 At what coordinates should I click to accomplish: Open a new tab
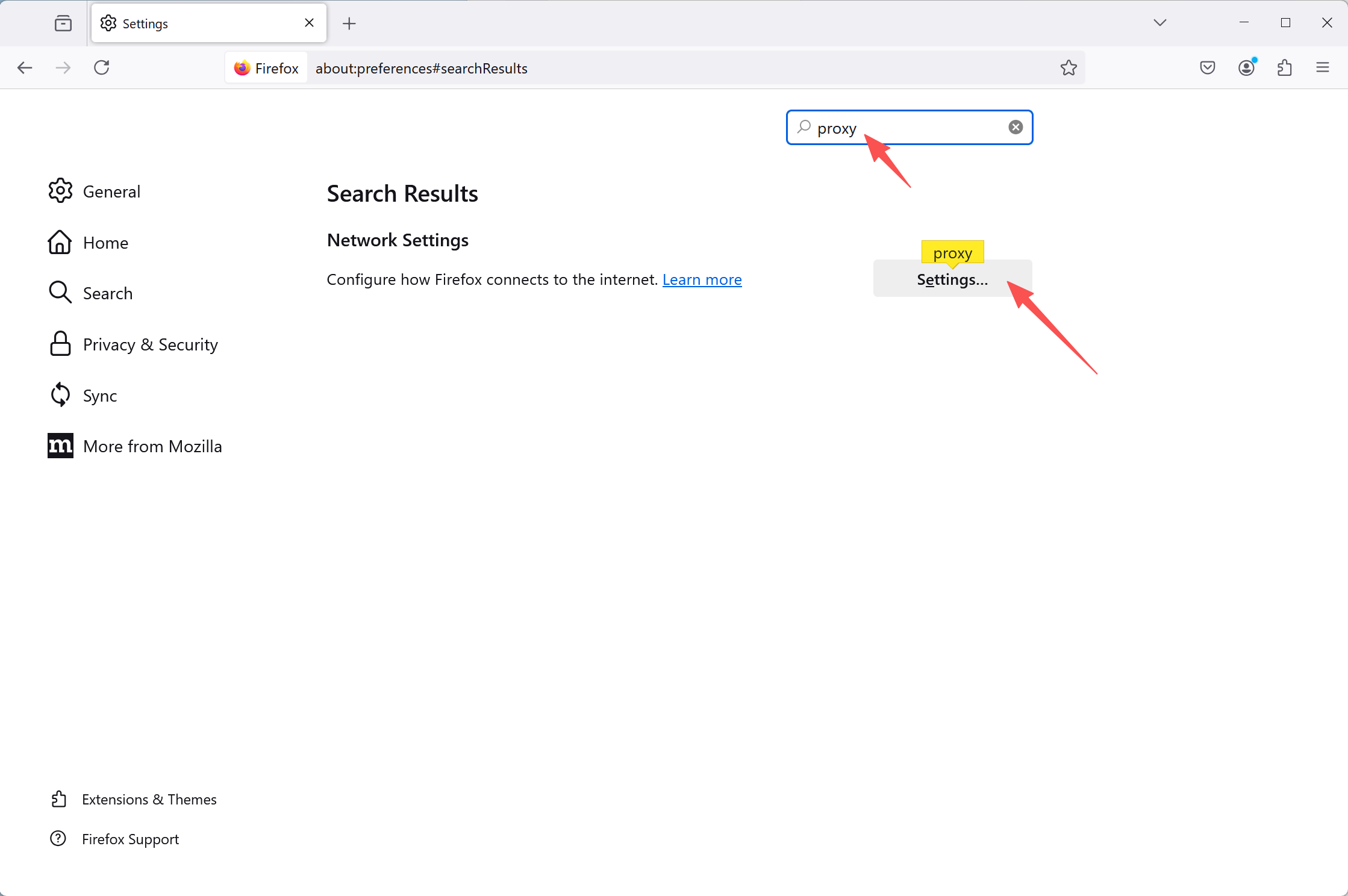tap(349, 23)
